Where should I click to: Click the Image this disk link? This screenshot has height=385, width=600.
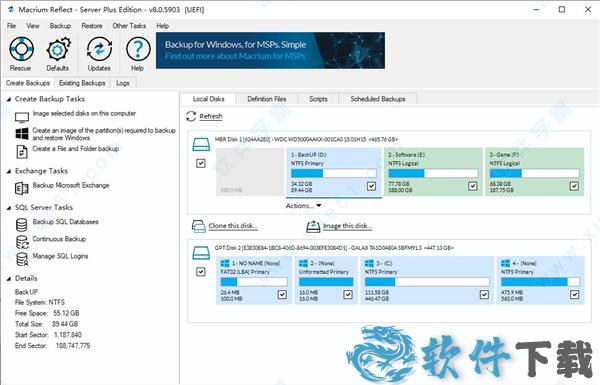(x=347, y=226)
